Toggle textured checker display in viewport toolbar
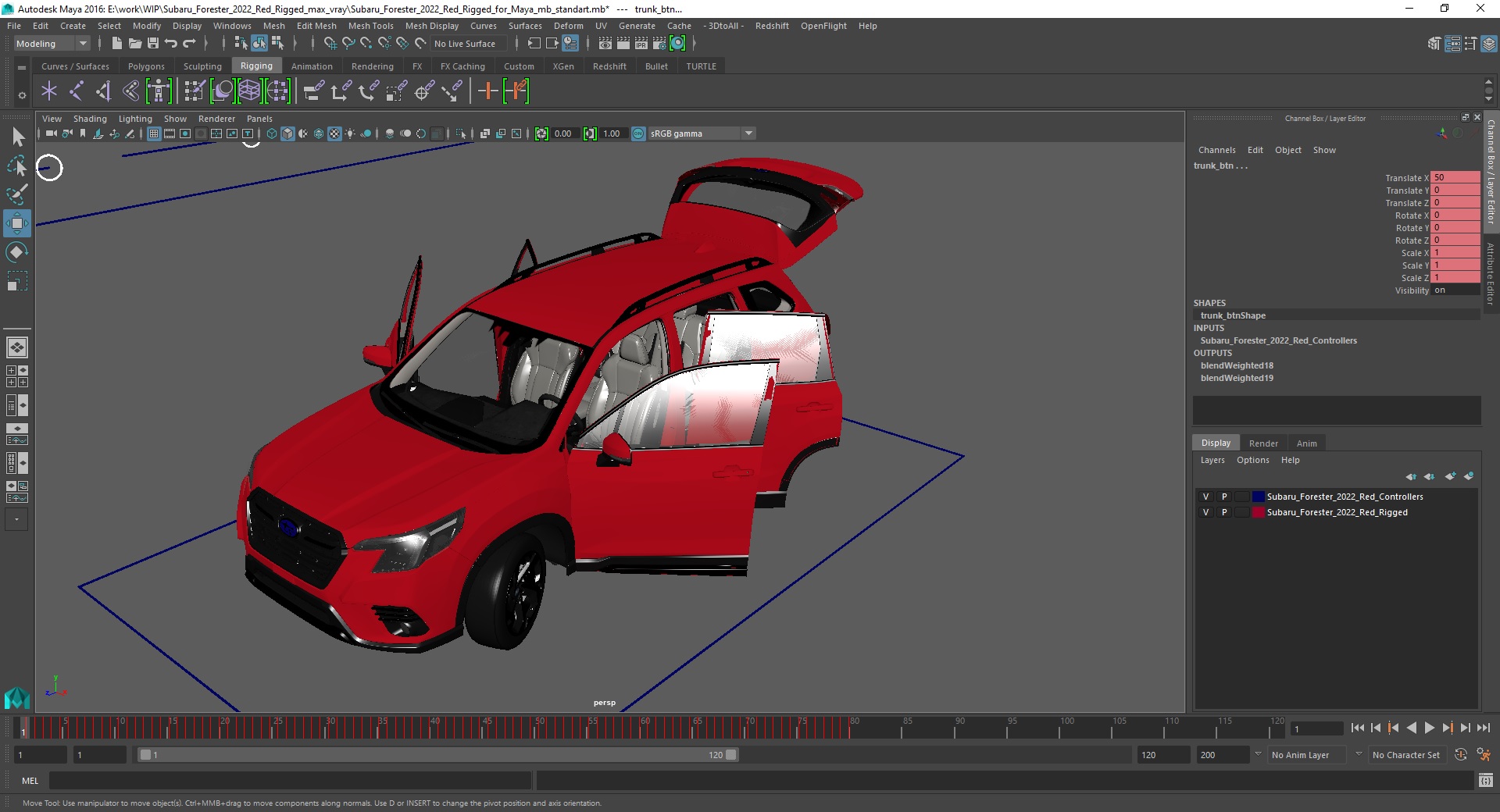1500x812 pixels. point(334,134)
